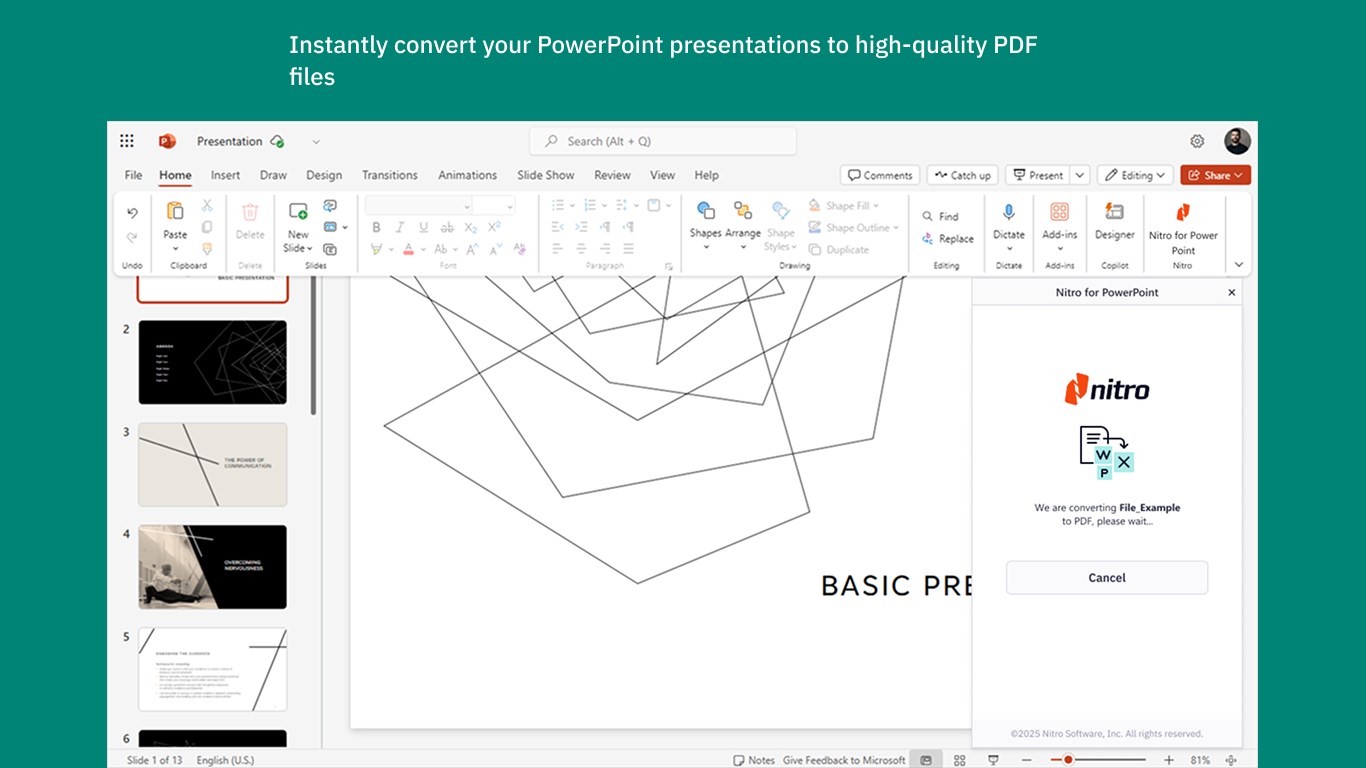Viewport: 1366px width, 768px height.
Task: Click the Fit to window icon
Action: [1231, 760]
